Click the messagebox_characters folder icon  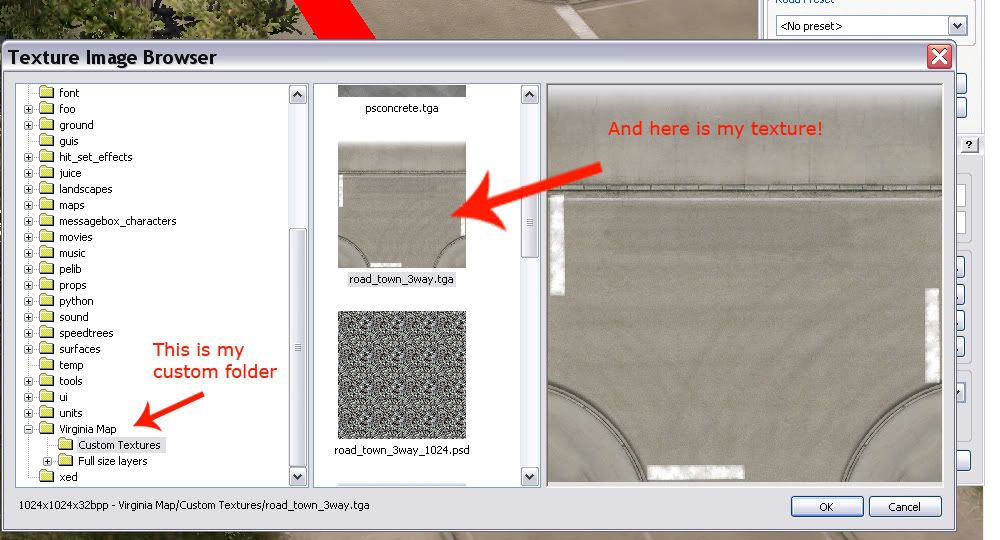click(46, 221)
